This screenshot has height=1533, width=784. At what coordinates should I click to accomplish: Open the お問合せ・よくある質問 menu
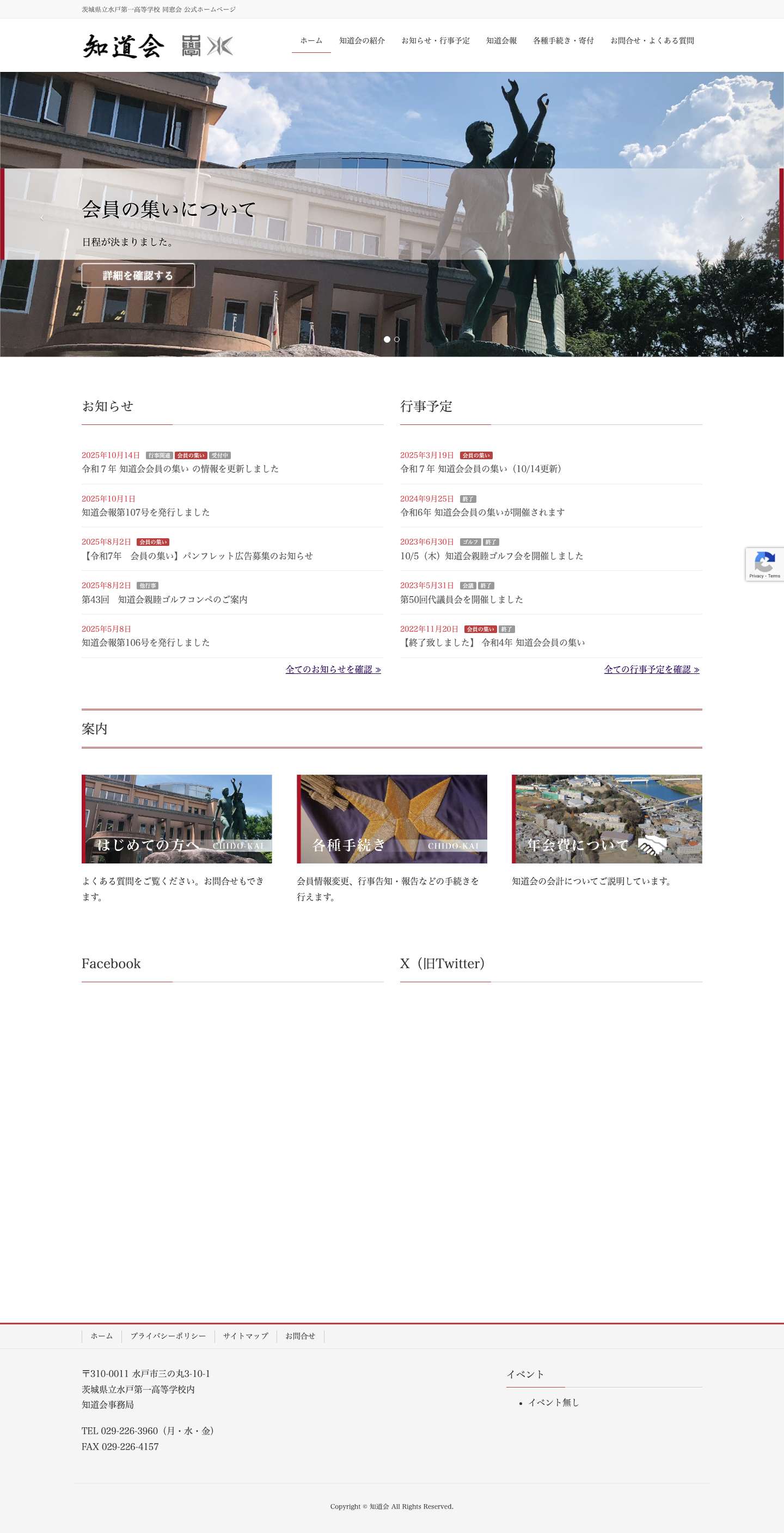pos(652,40)
